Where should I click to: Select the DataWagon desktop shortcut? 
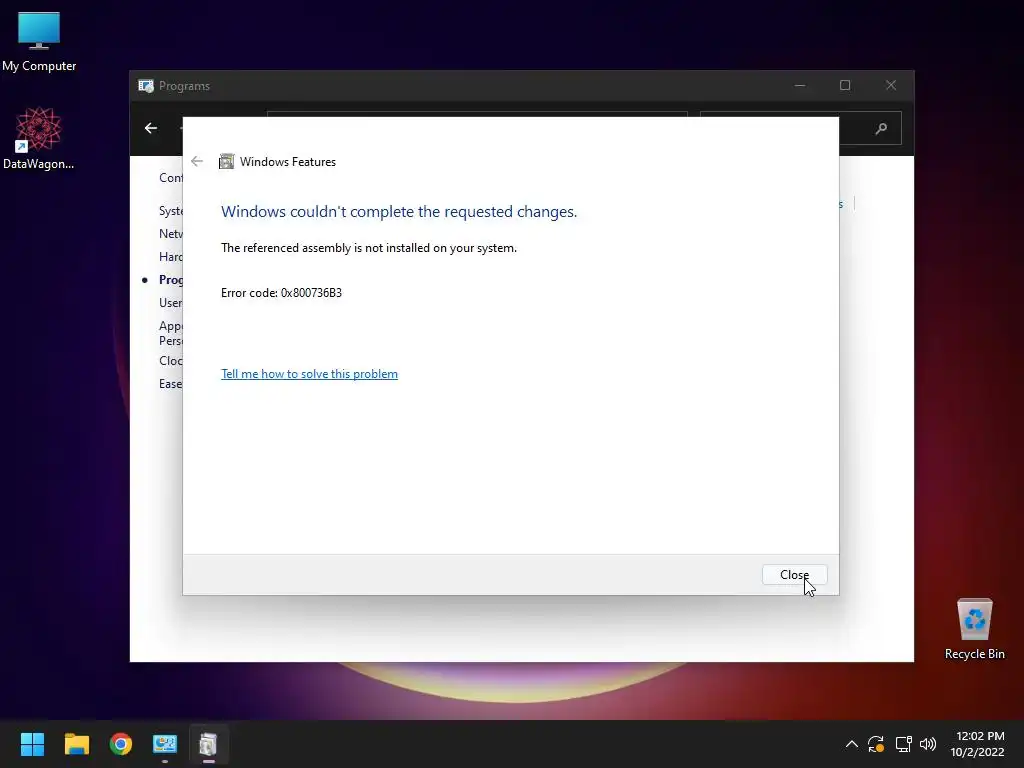(39, 138)
